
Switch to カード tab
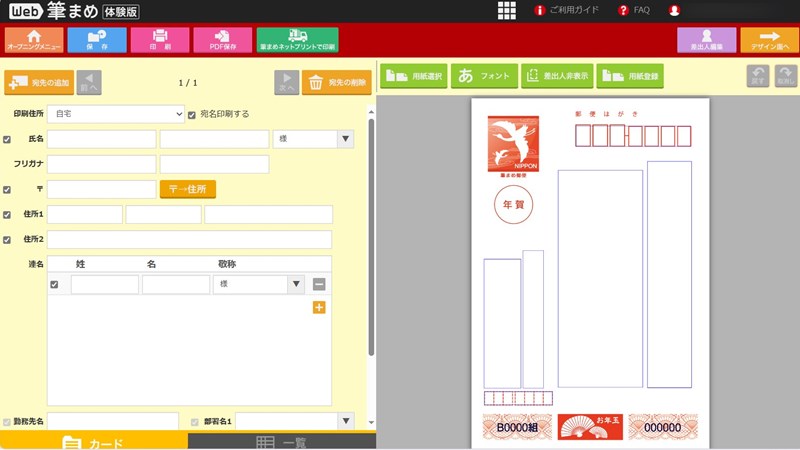coord(94,441)
